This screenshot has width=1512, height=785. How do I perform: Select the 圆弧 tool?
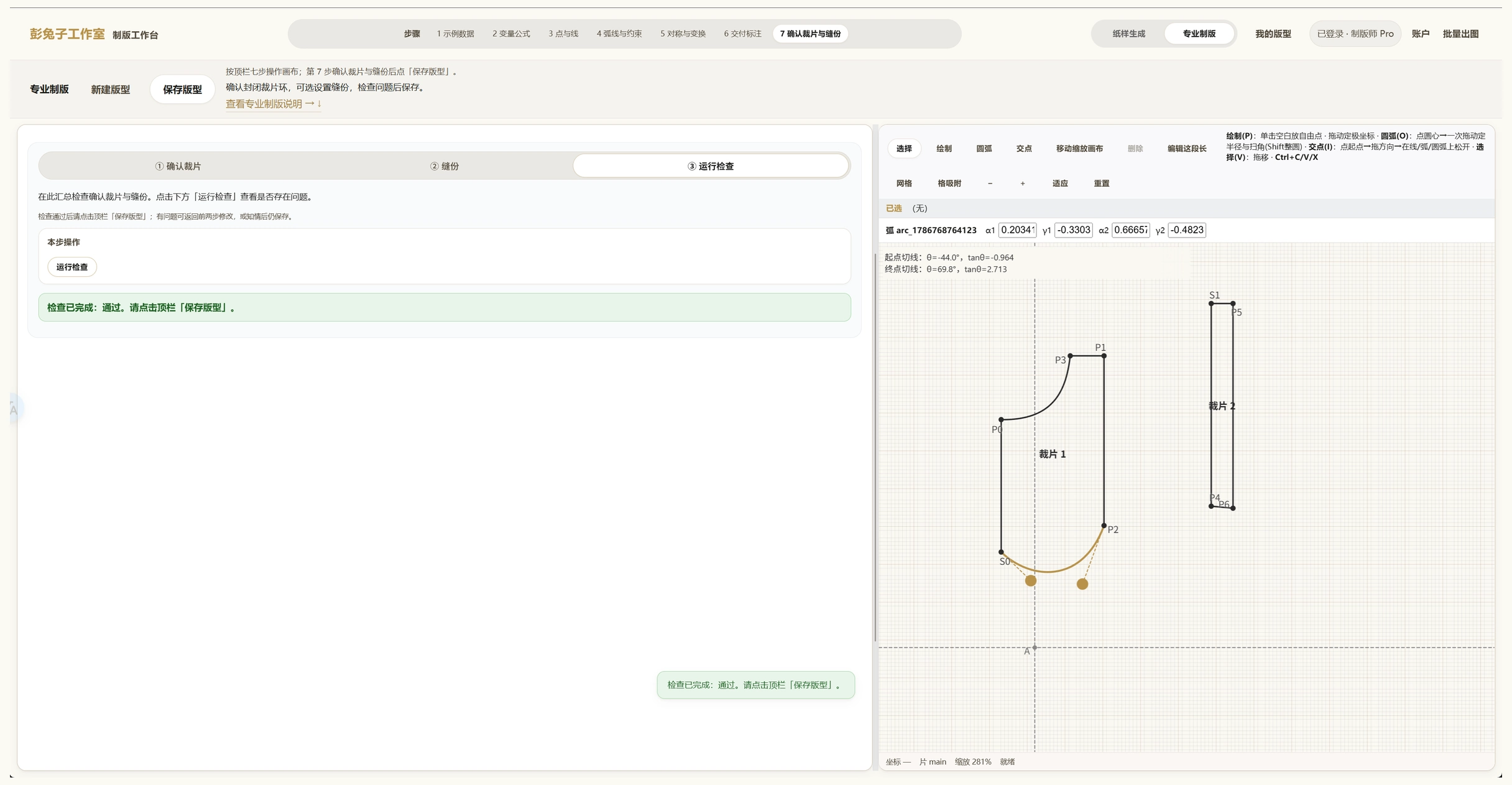coord(984,149)
